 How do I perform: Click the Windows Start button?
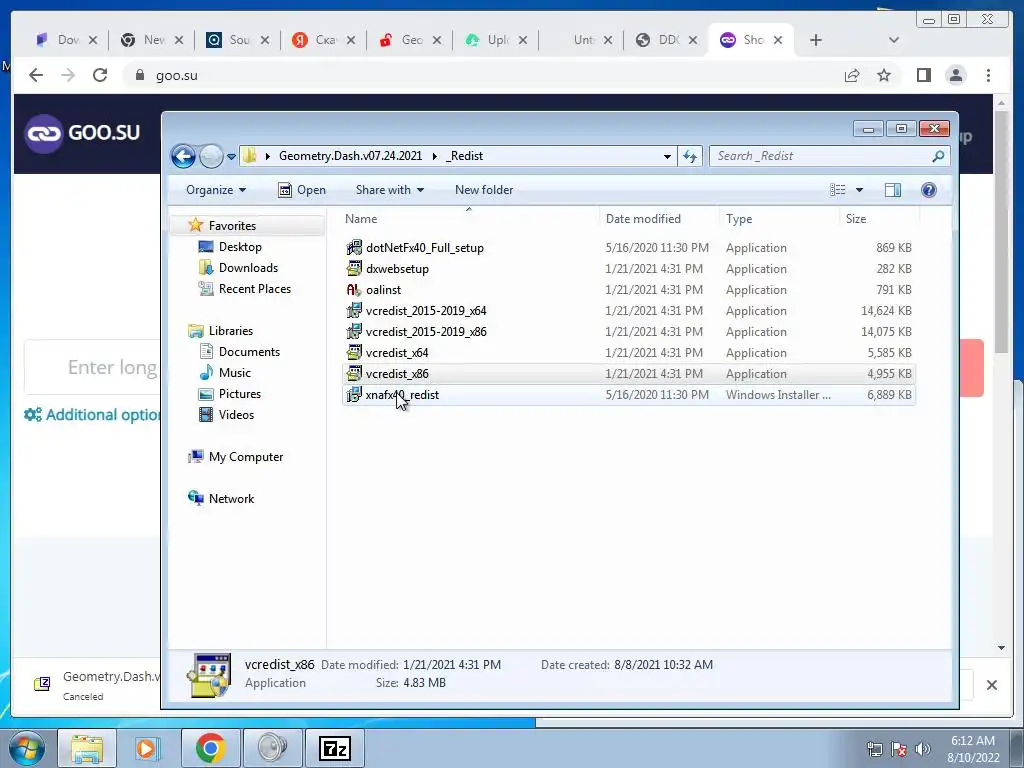[x=27, y=748]
